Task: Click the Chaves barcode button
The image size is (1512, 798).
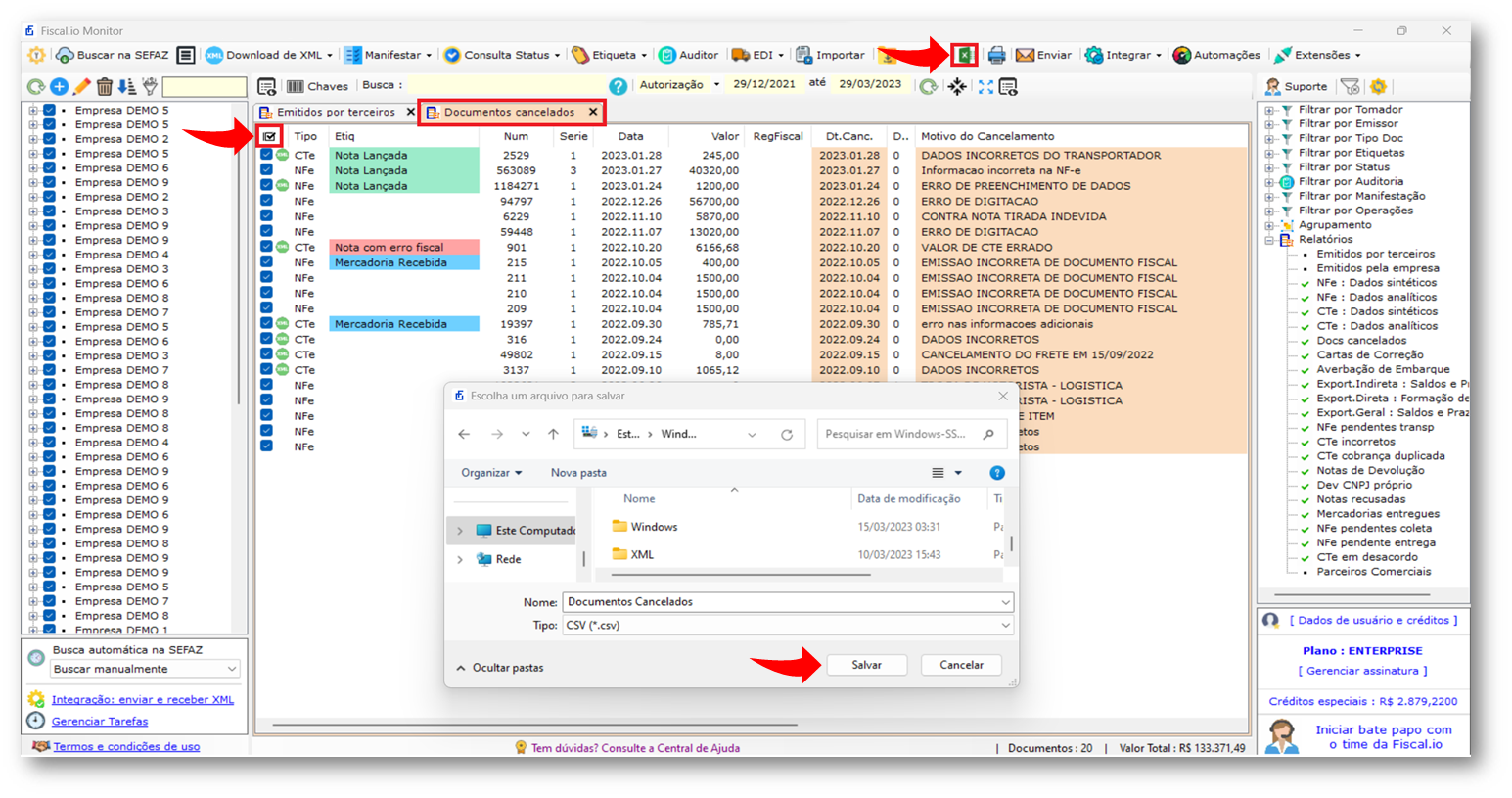Action: point(317,86)
